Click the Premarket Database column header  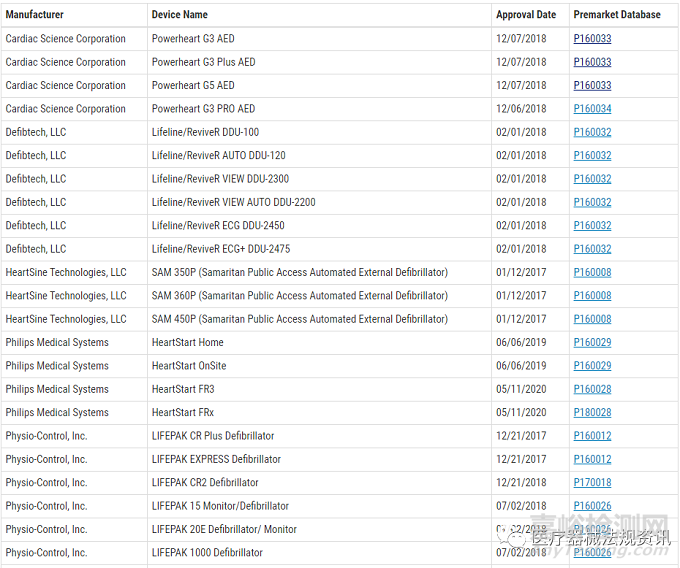(617, 15)
